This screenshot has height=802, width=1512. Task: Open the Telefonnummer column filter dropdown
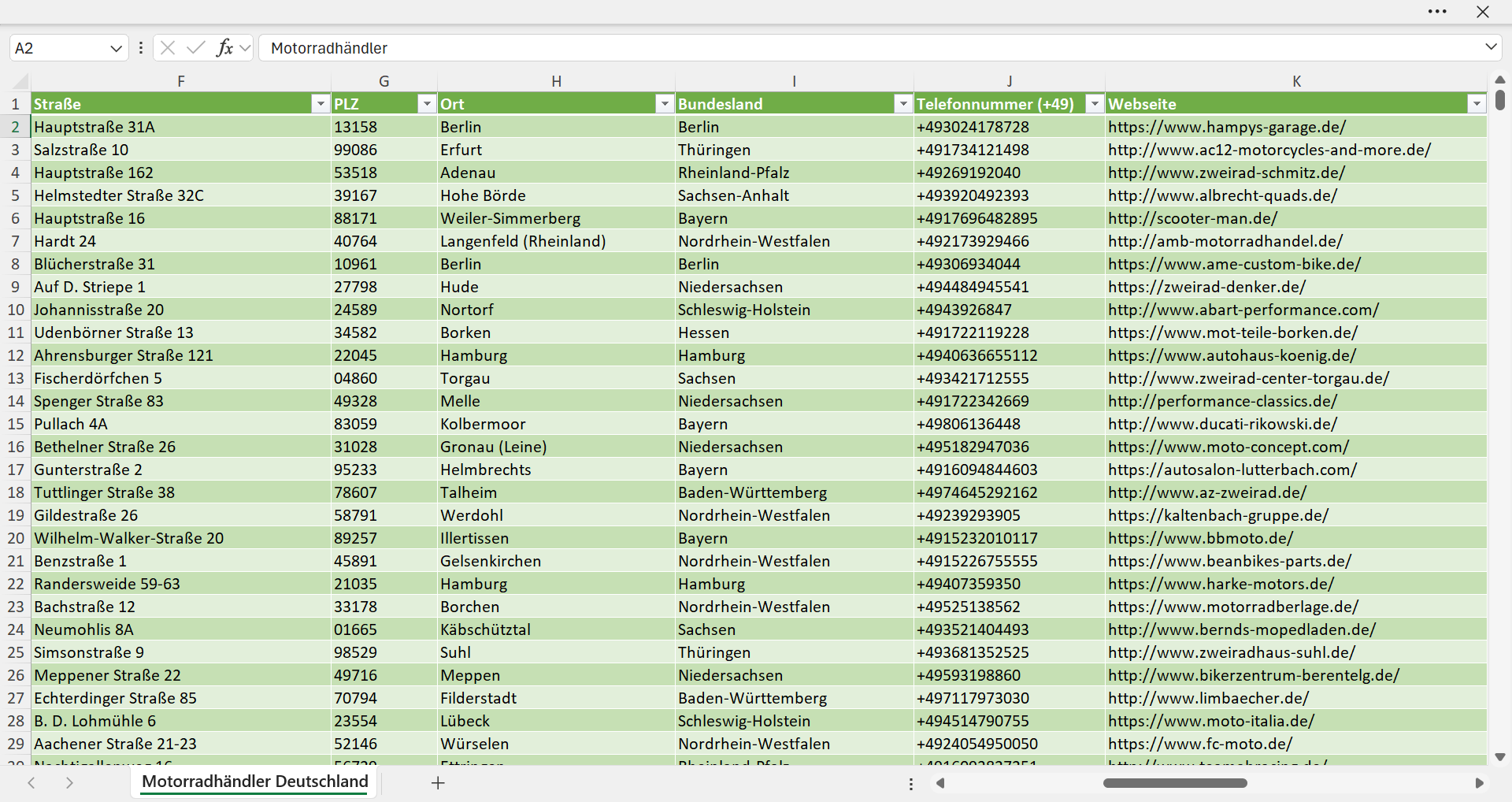pos(1095,104)
